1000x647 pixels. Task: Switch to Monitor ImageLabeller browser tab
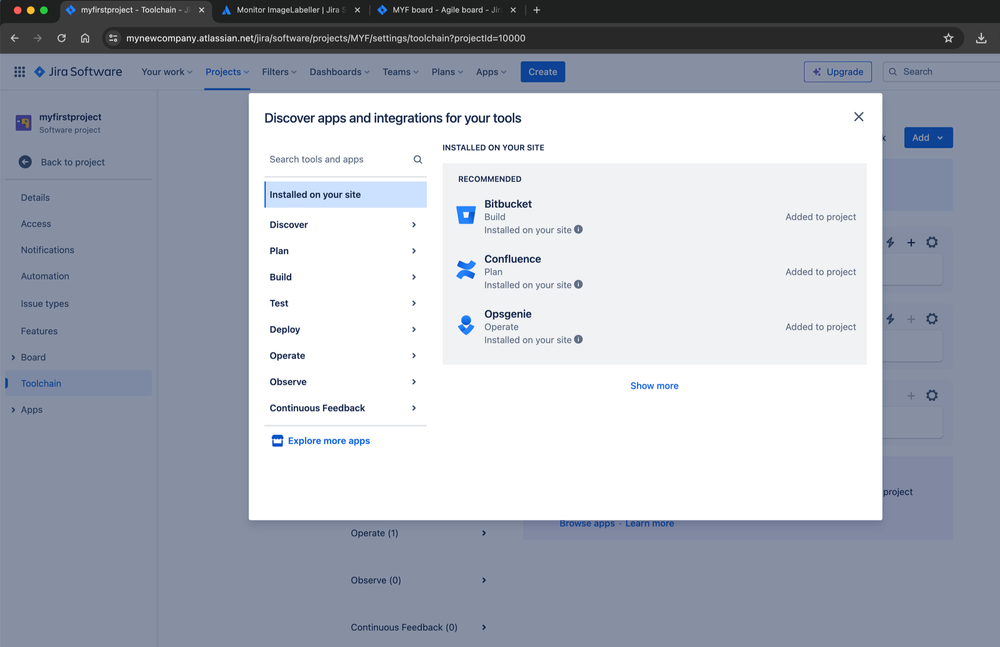point(290,10)
